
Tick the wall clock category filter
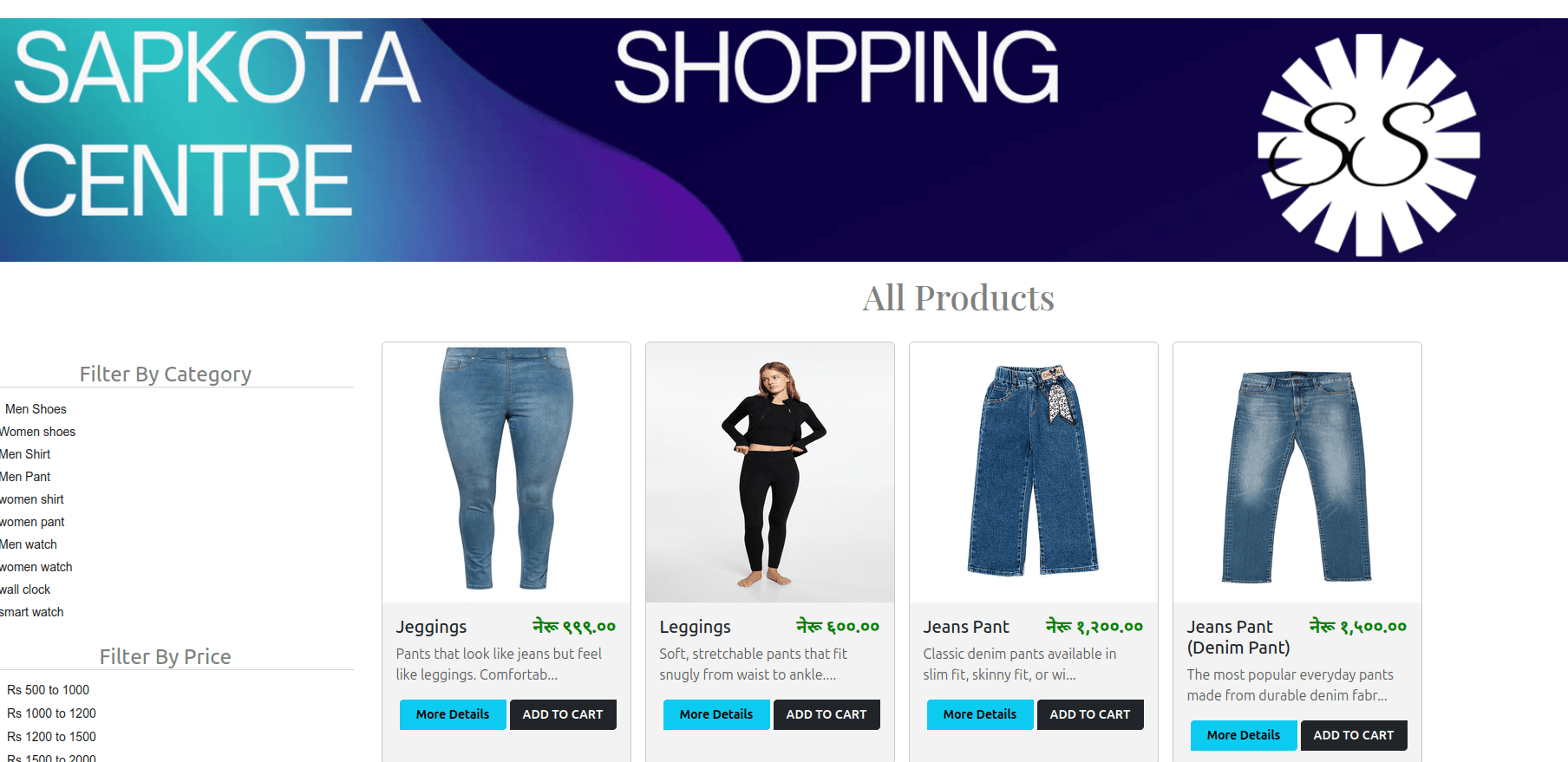(x=25, y=589)
